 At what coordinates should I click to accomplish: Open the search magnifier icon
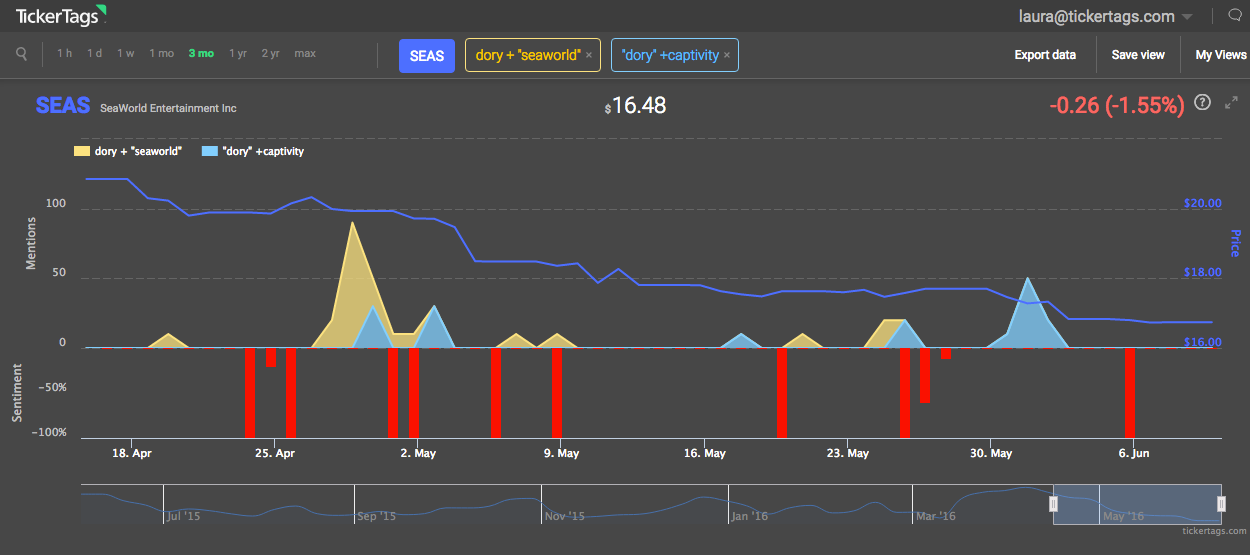22,54
